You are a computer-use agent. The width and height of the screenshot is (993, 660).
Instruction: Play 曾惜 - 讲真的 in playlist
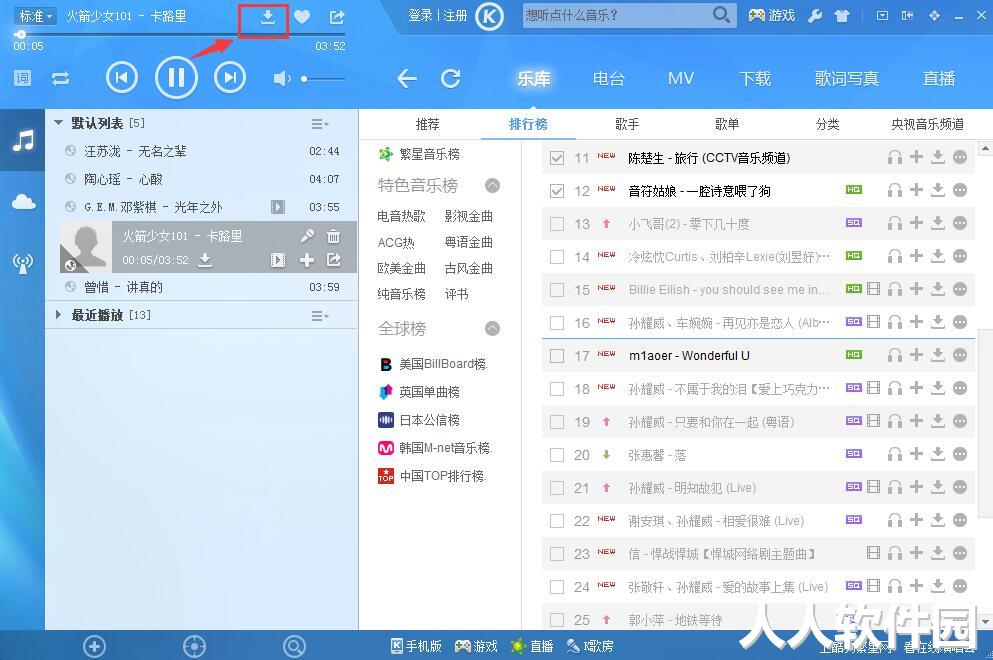pyautogui.click(x=201, y=288)
